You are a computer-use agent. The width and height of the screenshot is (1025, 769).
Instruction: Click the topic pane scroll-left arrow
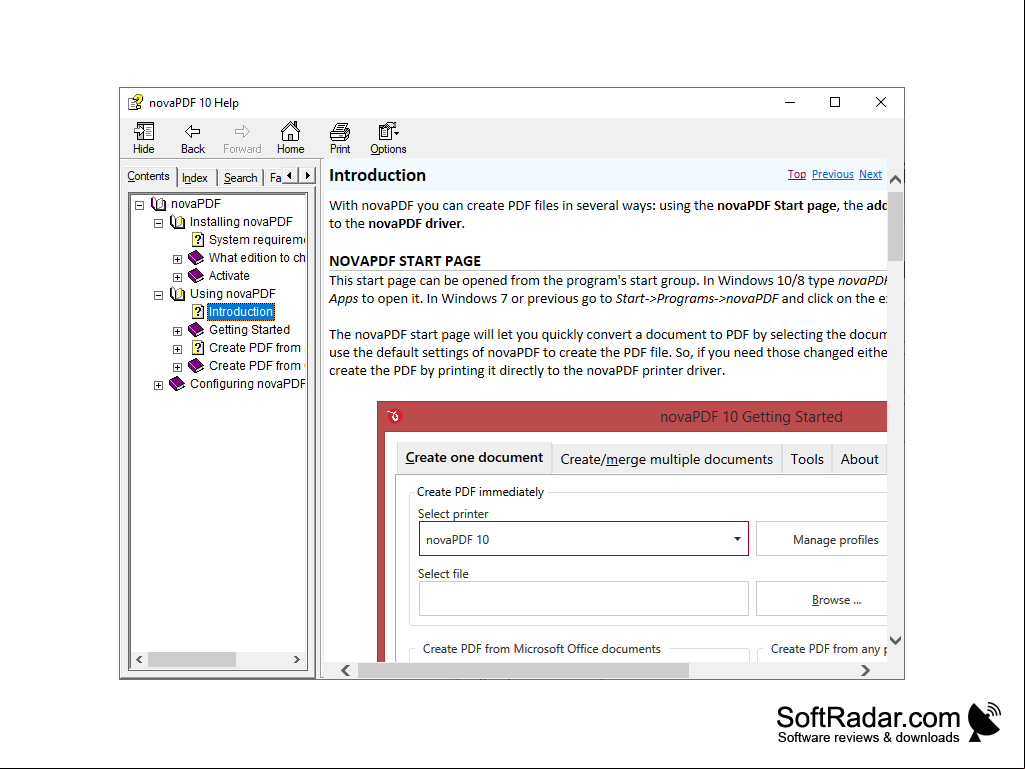pos(346,670)
